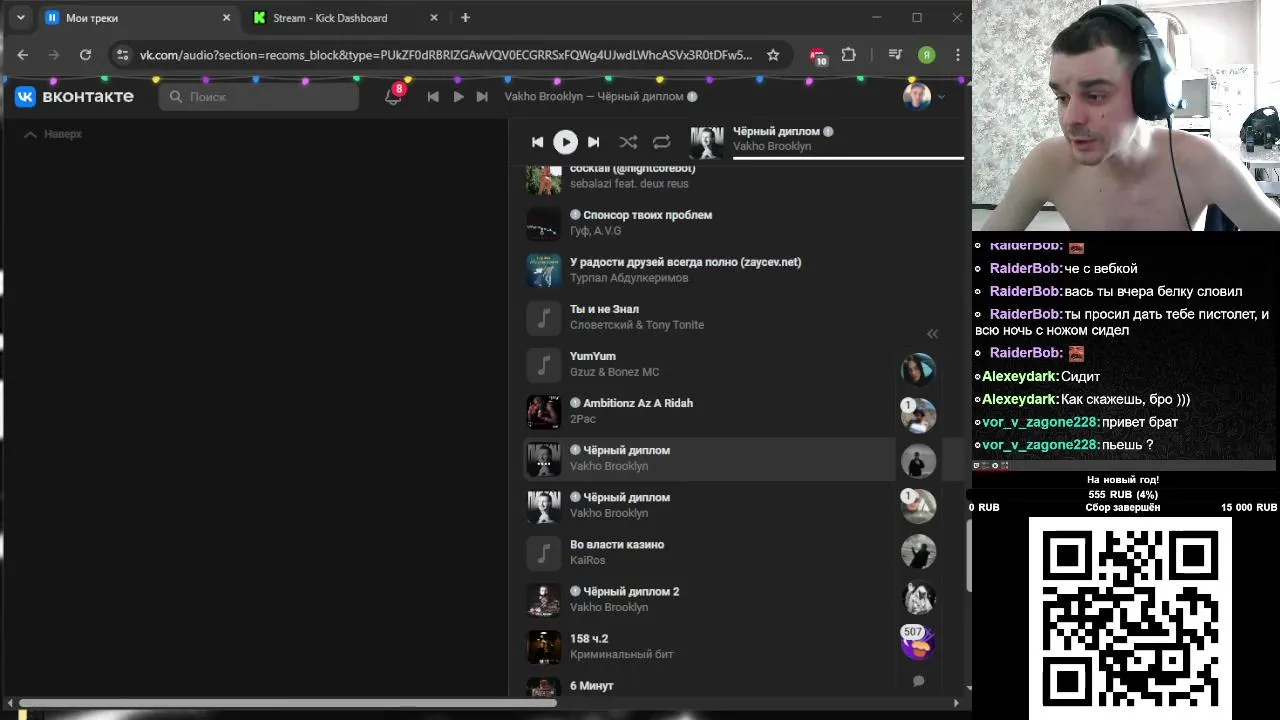This screenshot has height=720, width=1280.
Task: Open Chrome profile green avatar
Action: (x=927, y=55)
